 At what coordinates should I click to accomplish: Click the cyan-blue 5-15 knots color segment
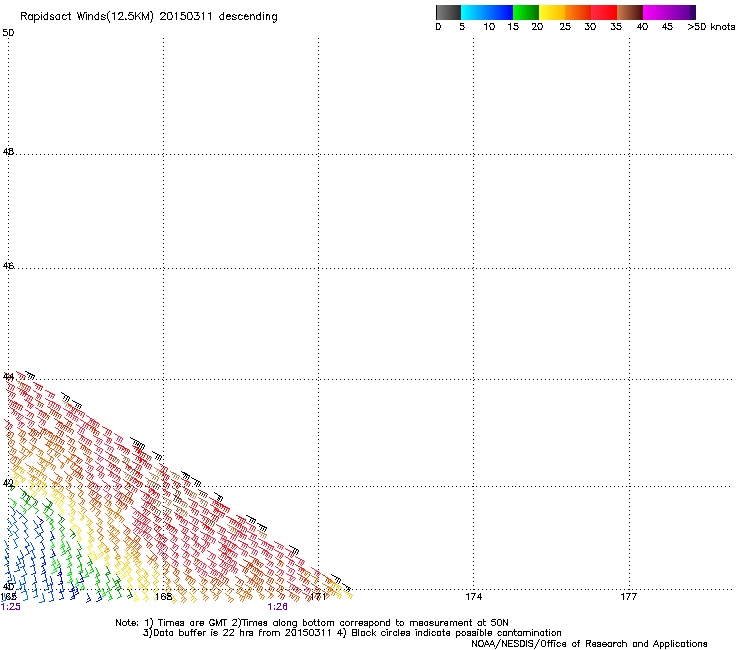[x=487, y=12]
